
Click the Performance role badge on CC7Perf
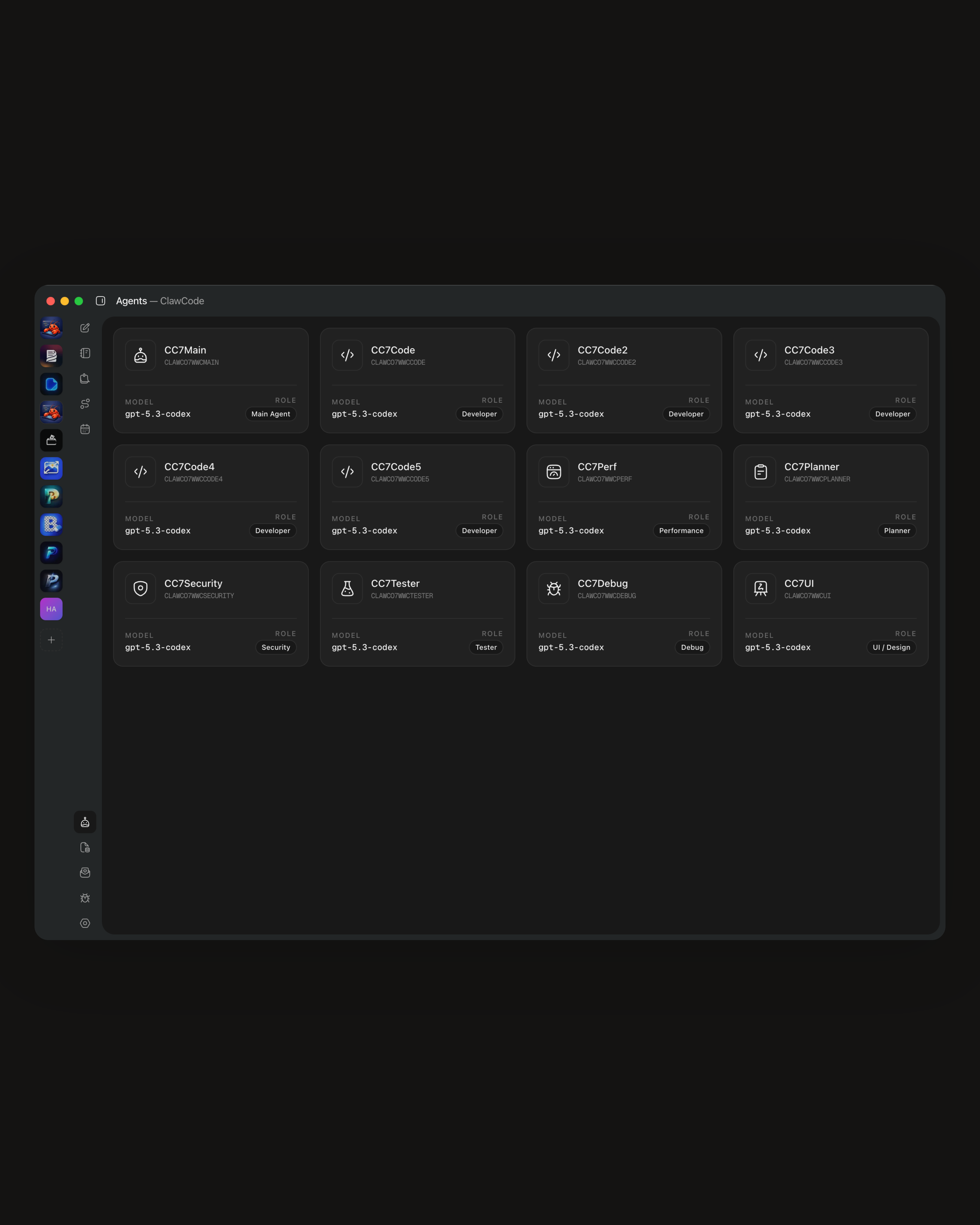tap(681, 531)
